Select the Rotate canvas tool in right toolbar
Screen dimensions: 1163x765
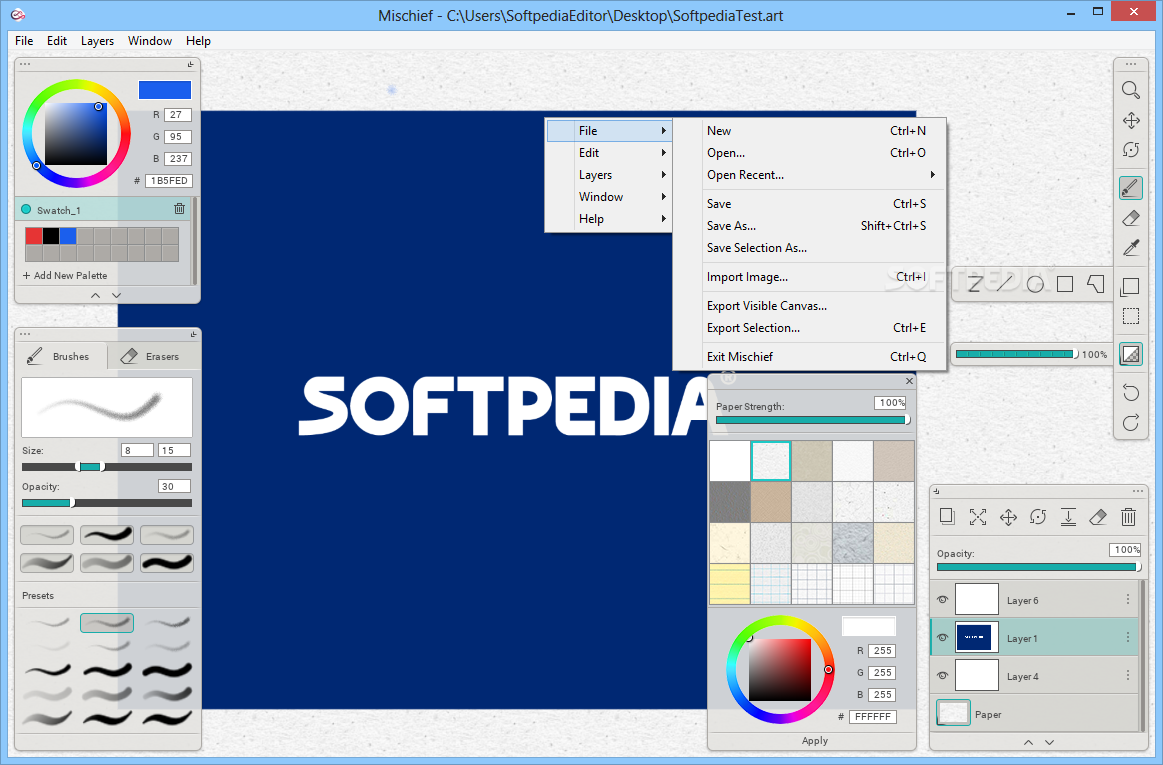coord(1130,150)
